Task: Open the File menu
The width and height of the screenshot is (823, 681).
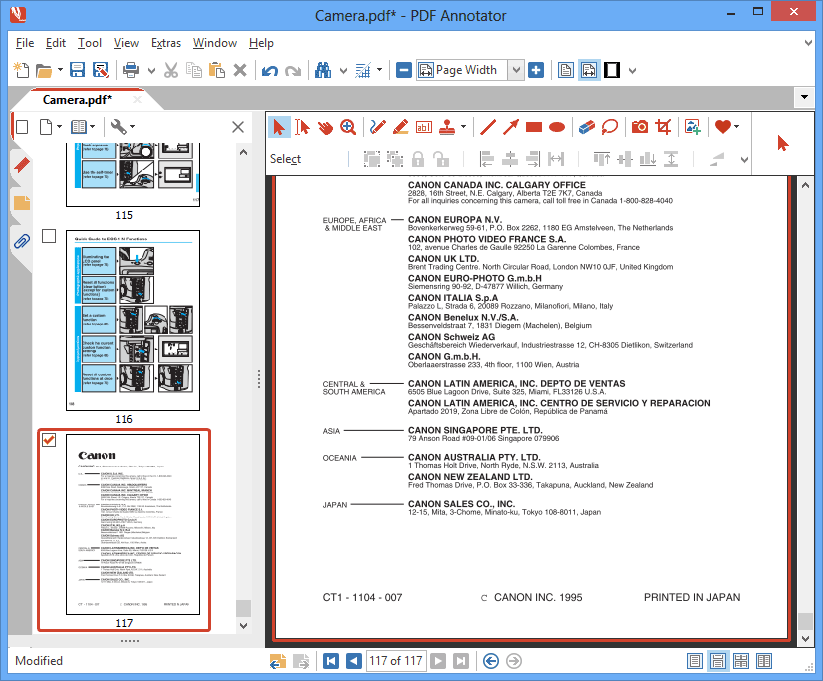Action: pos(25,43)
